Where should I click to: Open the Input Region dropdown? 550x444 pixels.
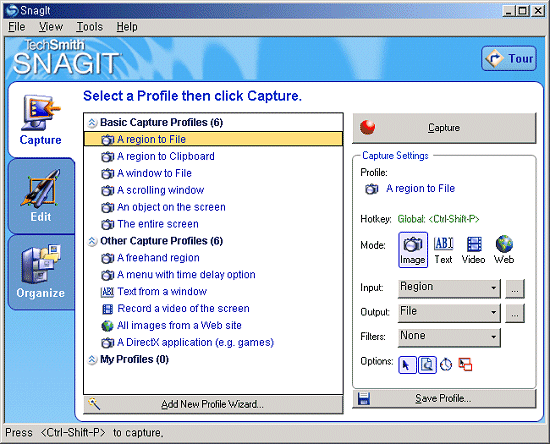(x=449, y=288)
